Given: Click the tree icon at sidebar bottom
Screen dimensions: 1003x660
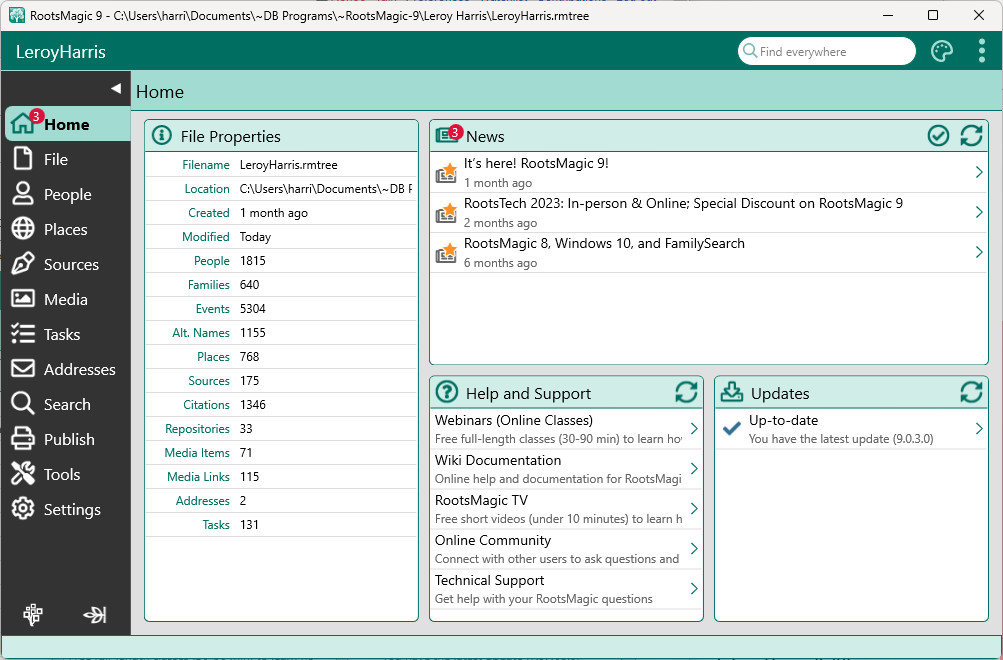Looking at the screenshot, I should [x=33, y=615].
